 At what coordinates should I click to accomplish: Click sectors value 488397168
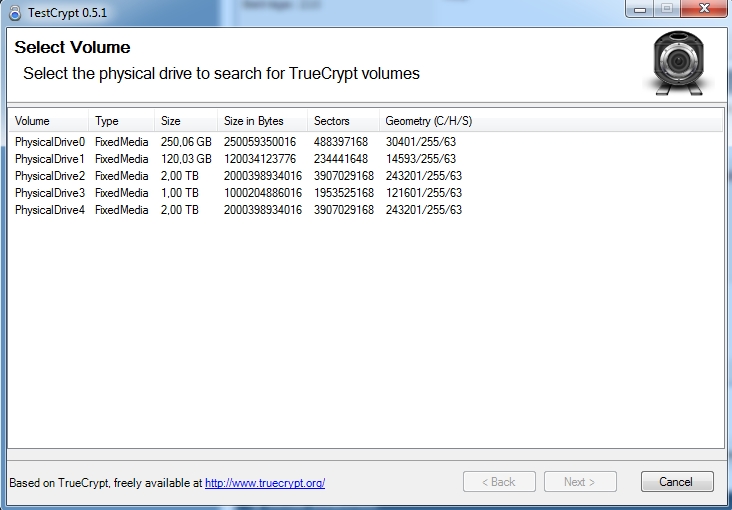(341, 142)
